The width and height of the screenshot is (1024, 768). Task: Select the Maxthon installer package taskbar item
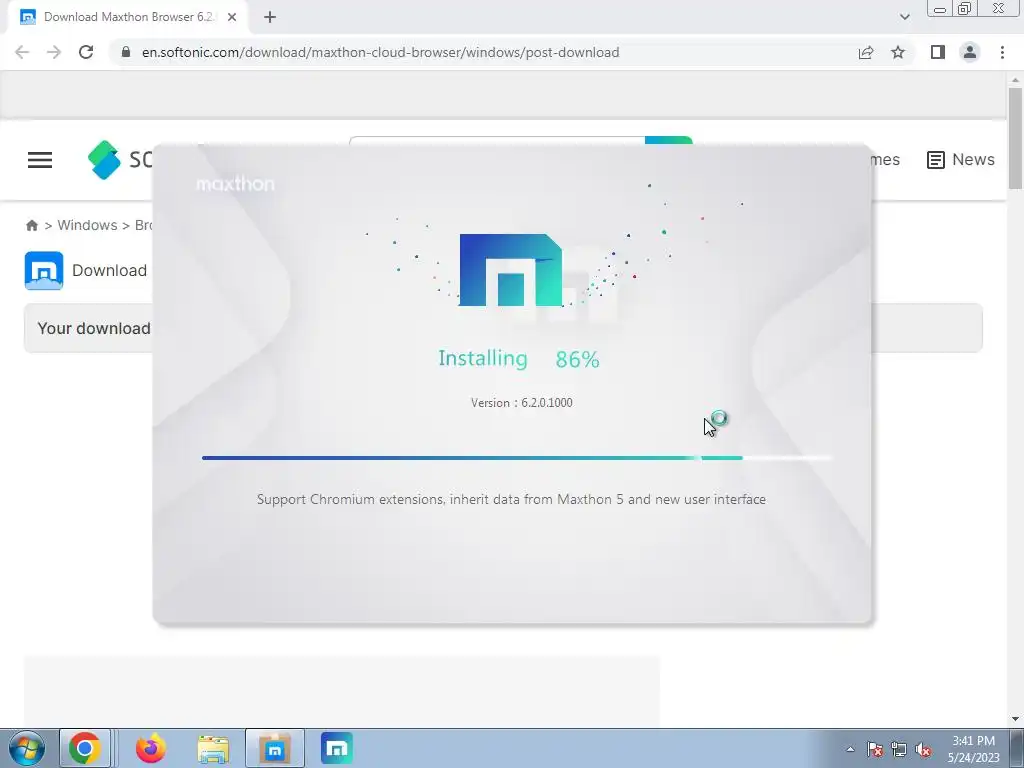275,748
